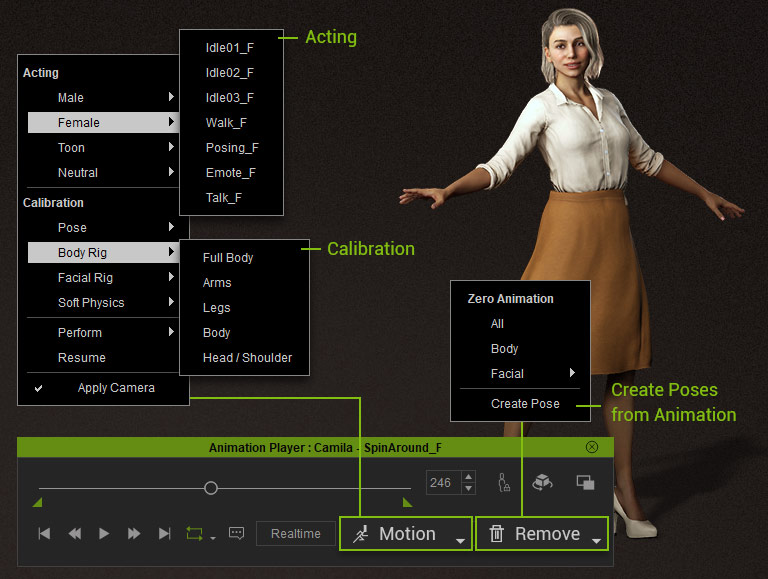Viewport: 768px width, 579px height.
Task: Click Create Pose in the Remove menu
Action: [x=525, y=404]
